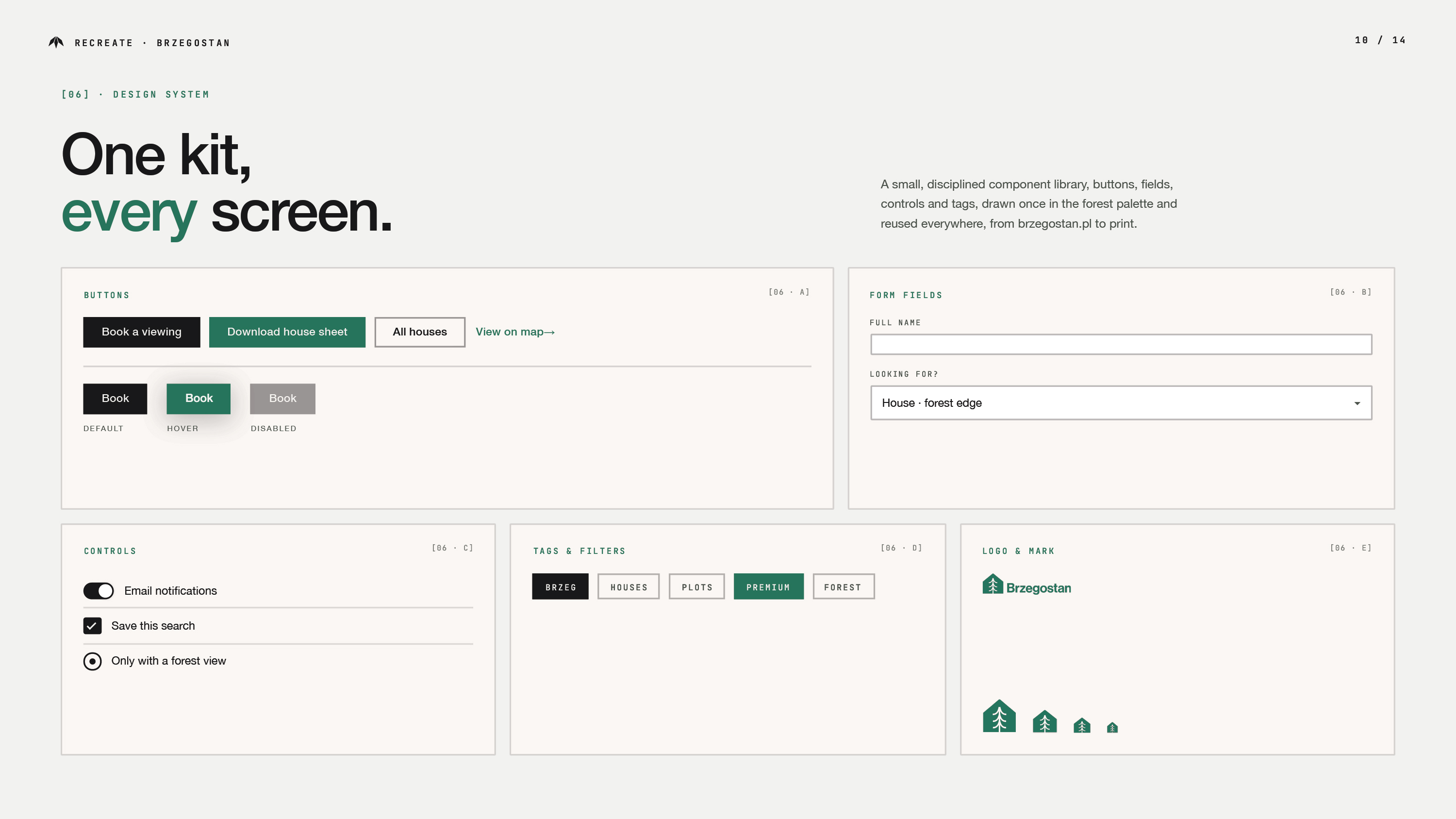Uncheck the Save this search checkbox
The height and width of the screenshot is (819, 1456).
tap(92, 626)
